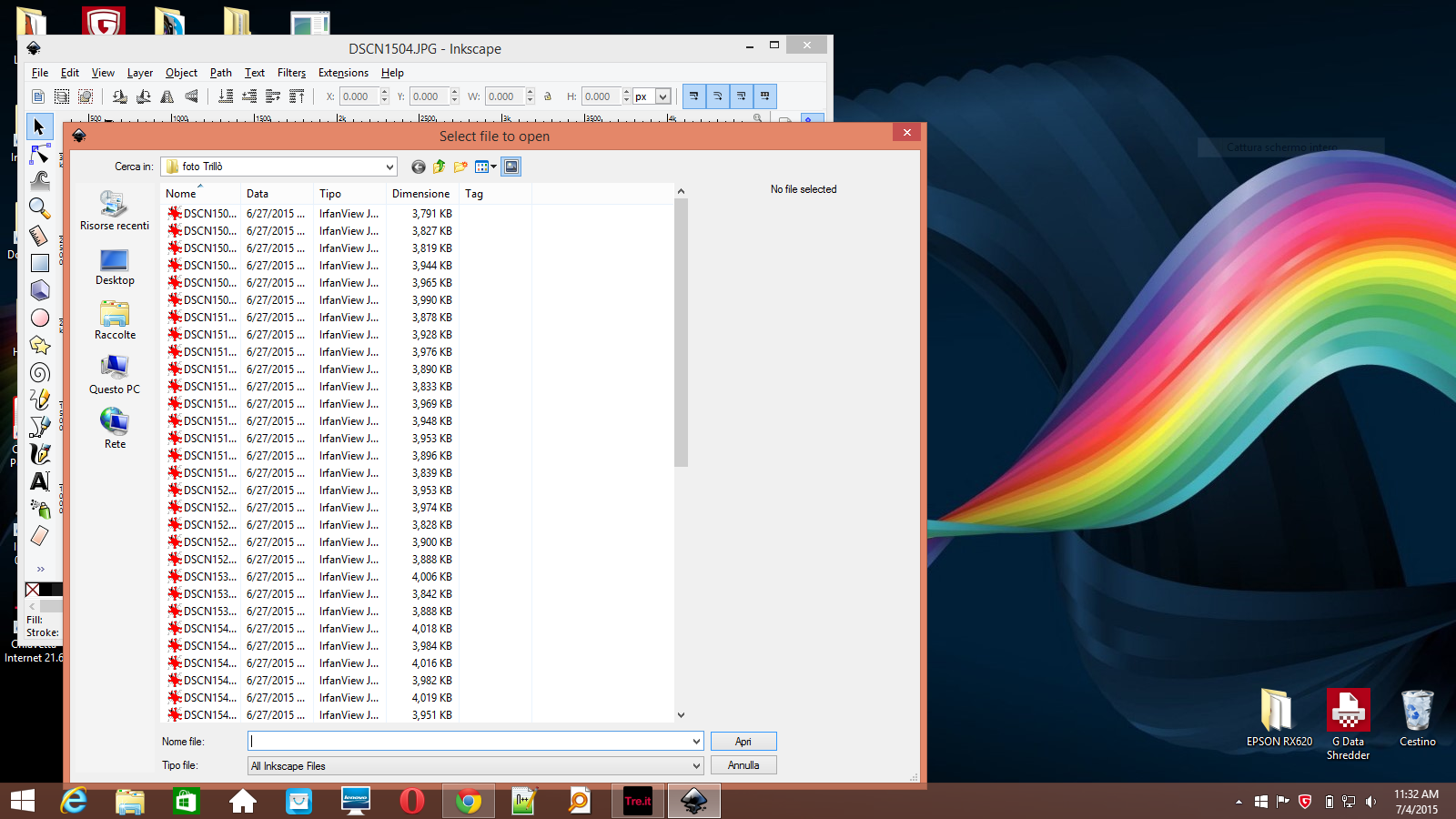Select the Tweak tool

pyautogui.click(x=39, y=181)
